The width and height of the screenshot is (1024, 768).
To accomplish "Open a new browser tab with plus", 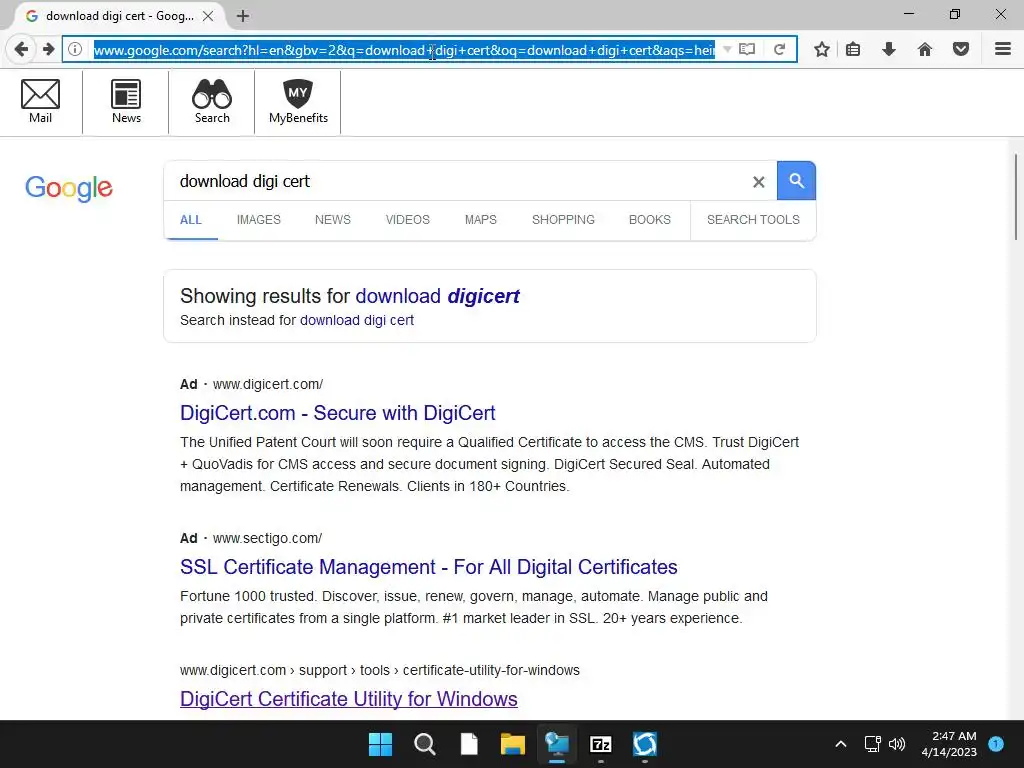I will click(x=243, y=16).
